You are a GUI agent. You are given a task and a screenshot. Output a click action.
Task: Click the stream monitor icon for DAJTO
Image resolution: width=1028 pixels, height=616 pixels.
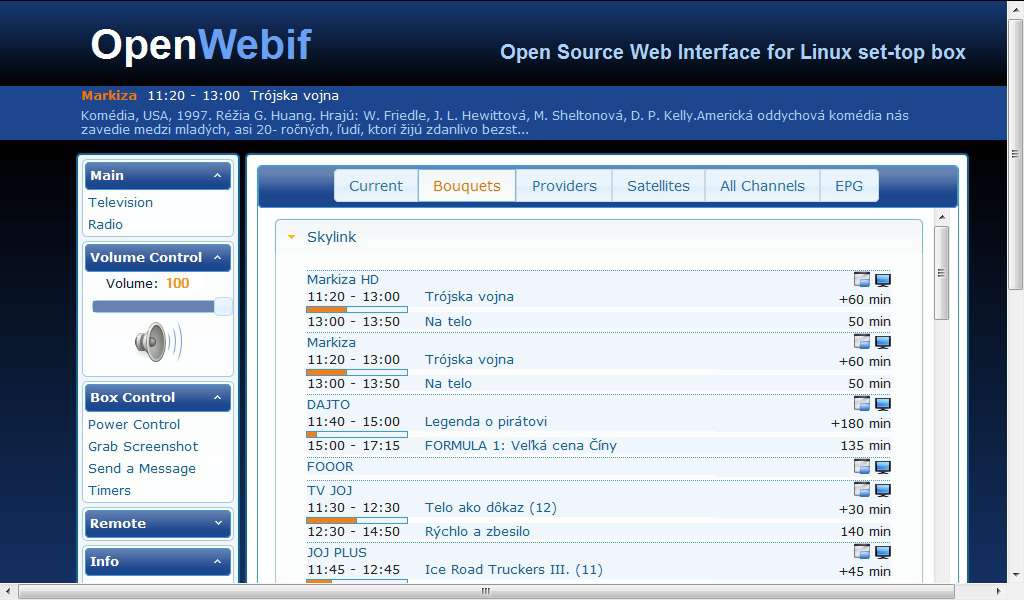[882, 404]
